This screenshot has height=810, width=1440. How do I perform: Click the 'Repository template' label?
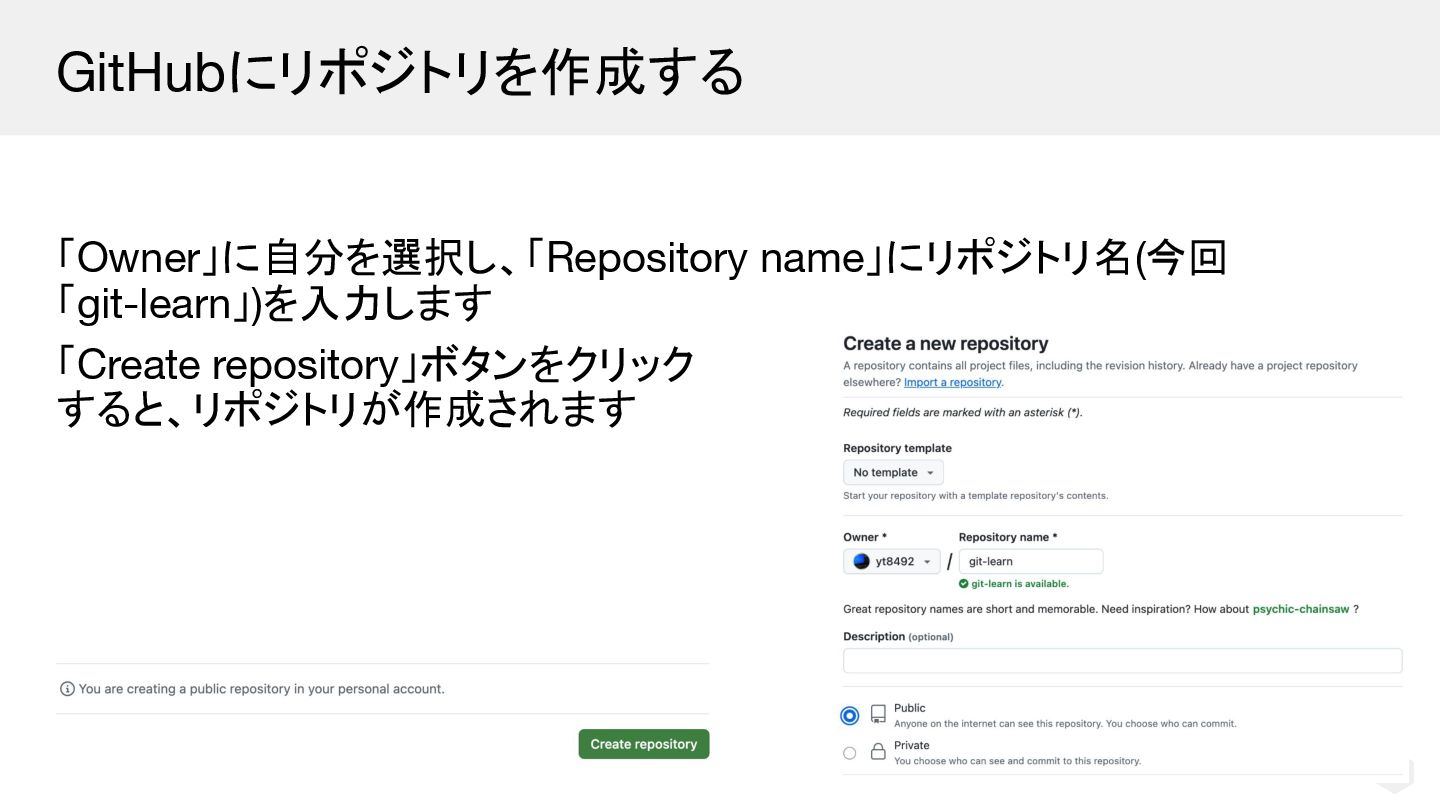(898, 448)
